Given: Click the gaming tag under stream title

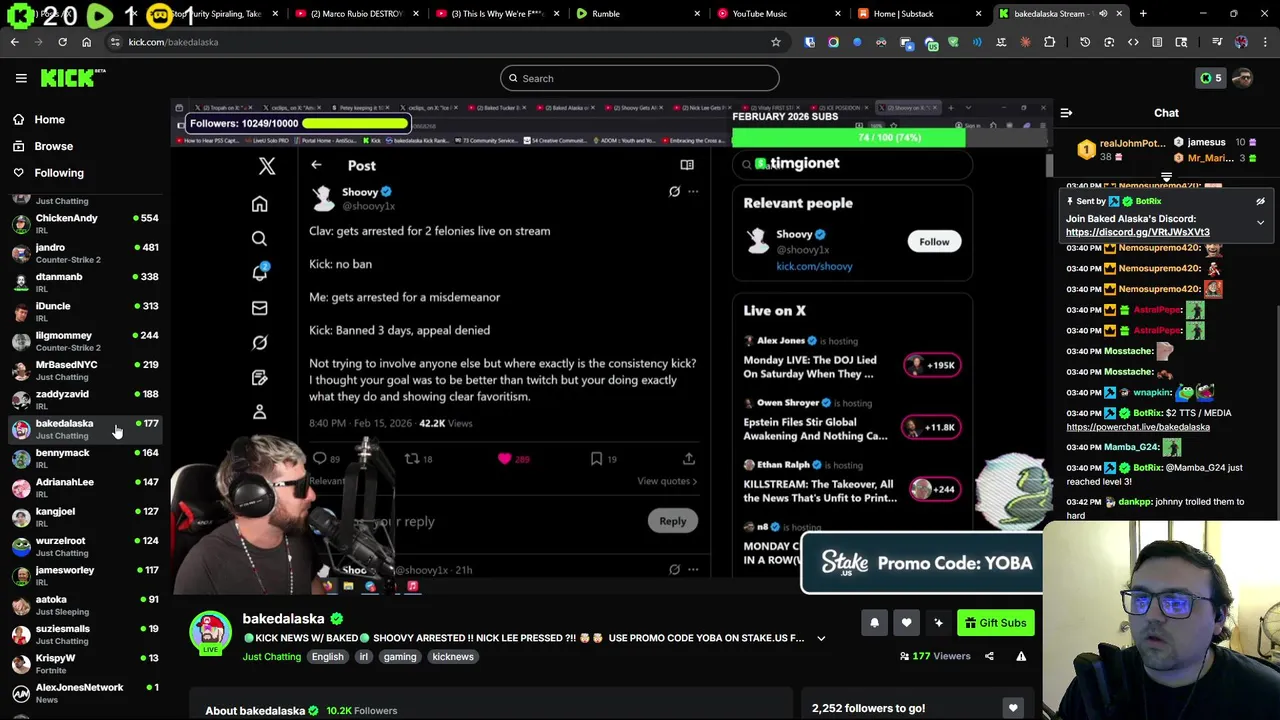Looking at the screenshot, I should 399,657.
